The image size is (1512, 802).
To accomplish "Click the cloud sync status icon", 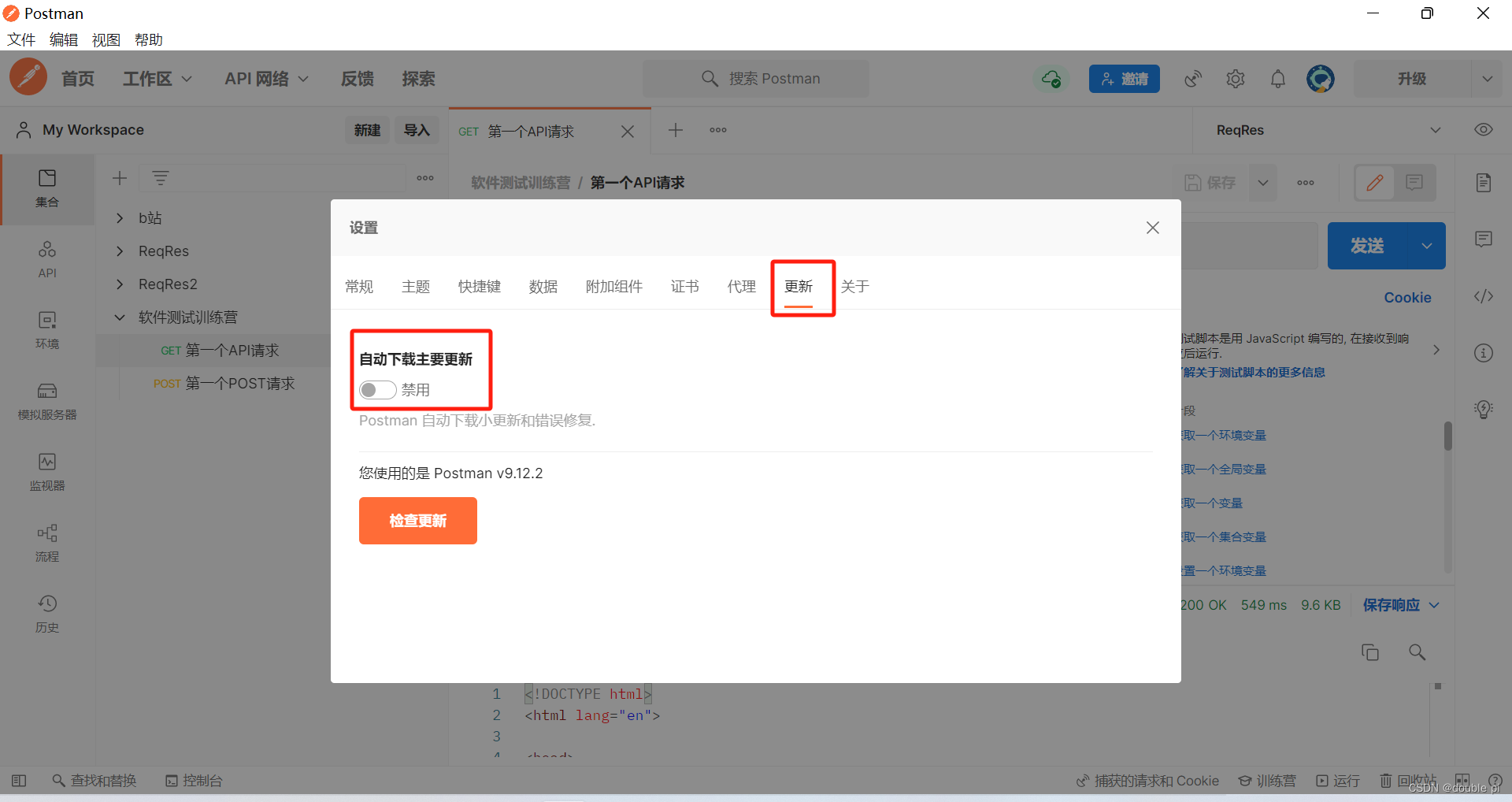I will click(x=1051, y=79).
